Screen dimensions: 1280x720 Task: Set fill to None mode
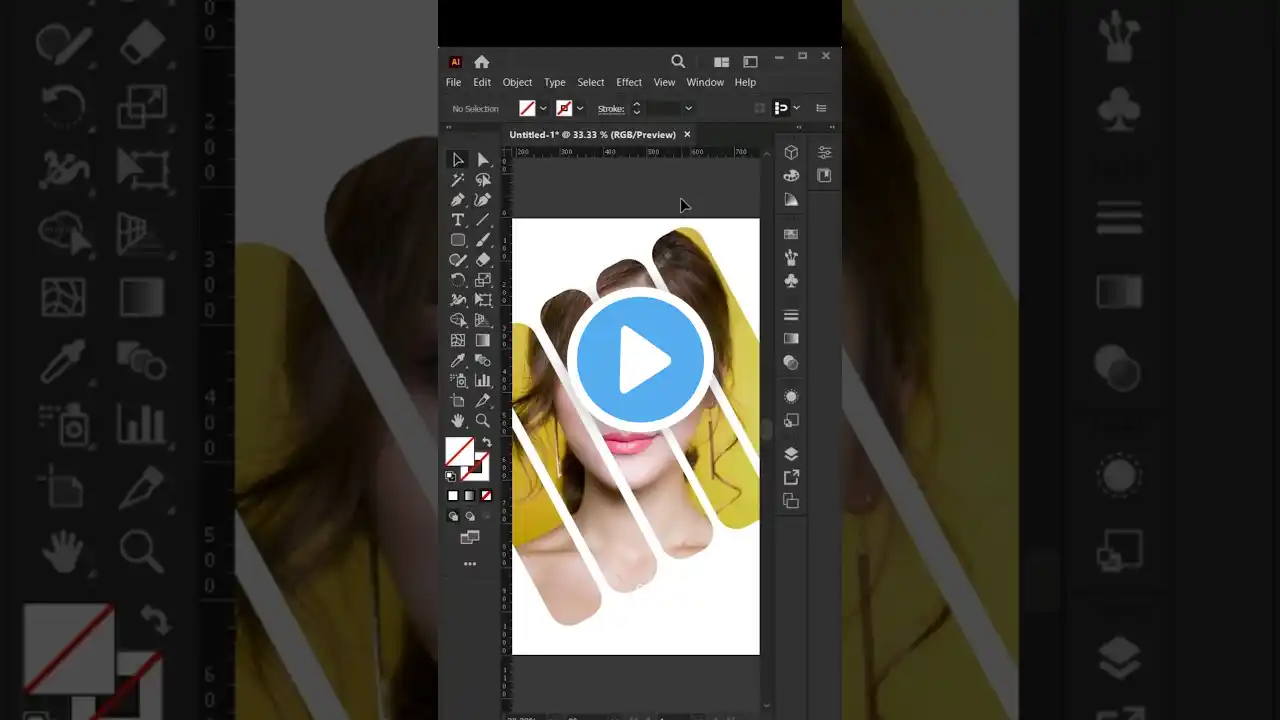pyautogui.click(x=487, y=496)
